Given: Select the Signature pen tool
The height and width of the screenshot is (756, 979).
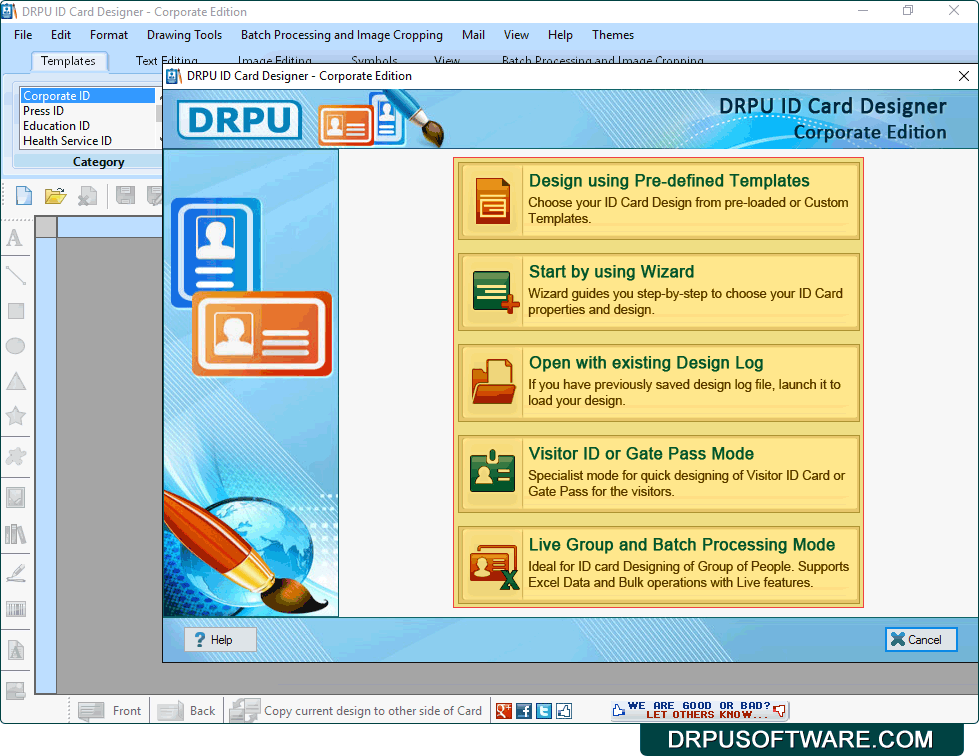Looking at the screenshot, I should click(x=16, y=572).
